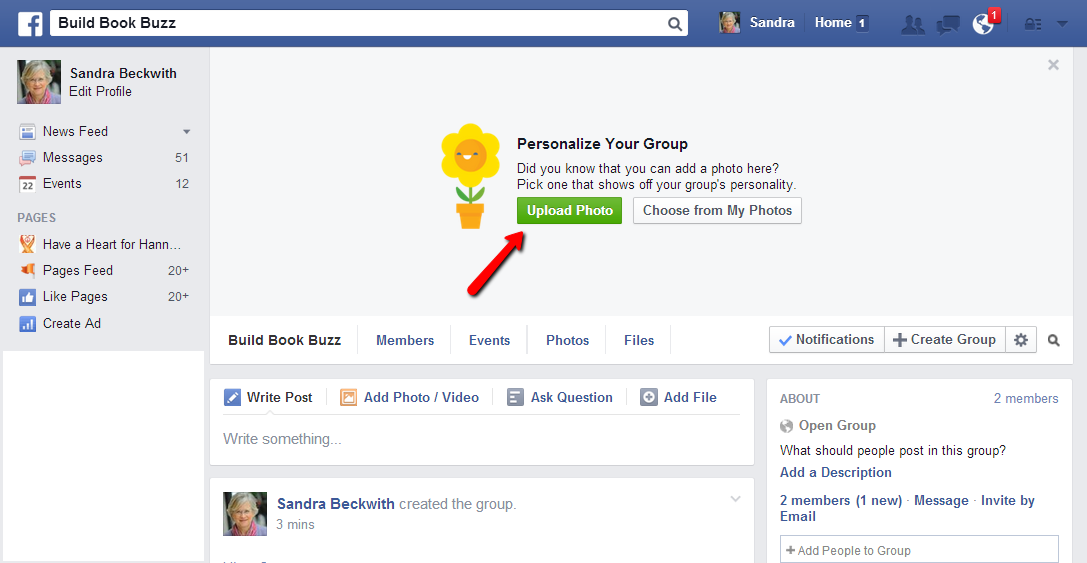
Task: Open notifications globe icon
Action: (x=983, y=24)
